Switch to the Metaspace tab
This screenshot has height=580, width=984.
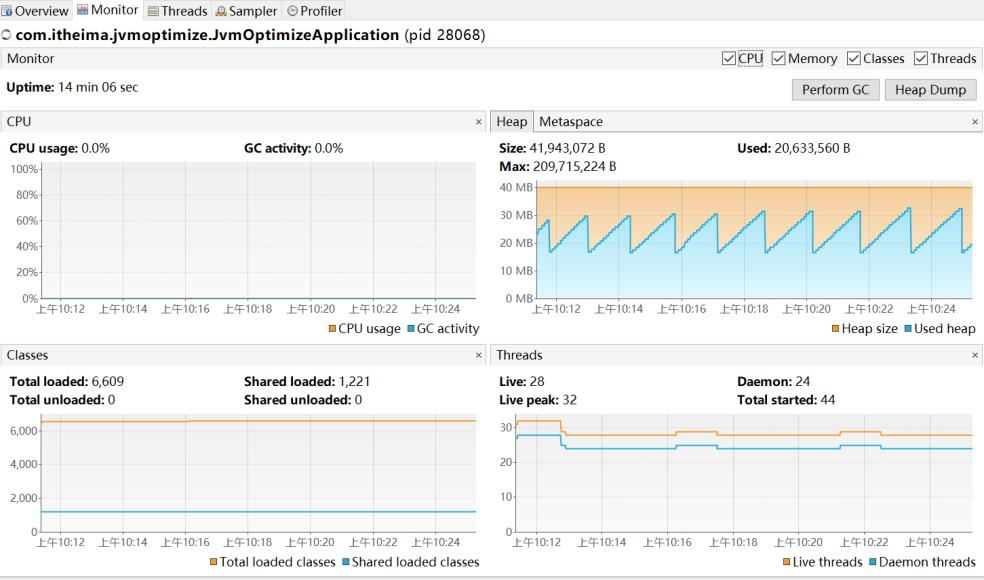coord(571,122)
